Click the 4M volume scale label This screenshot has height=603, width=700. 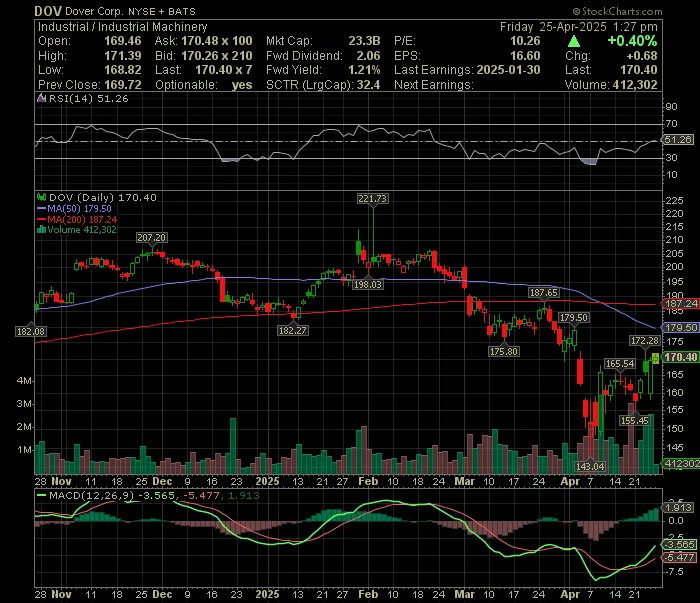[24, 381]
